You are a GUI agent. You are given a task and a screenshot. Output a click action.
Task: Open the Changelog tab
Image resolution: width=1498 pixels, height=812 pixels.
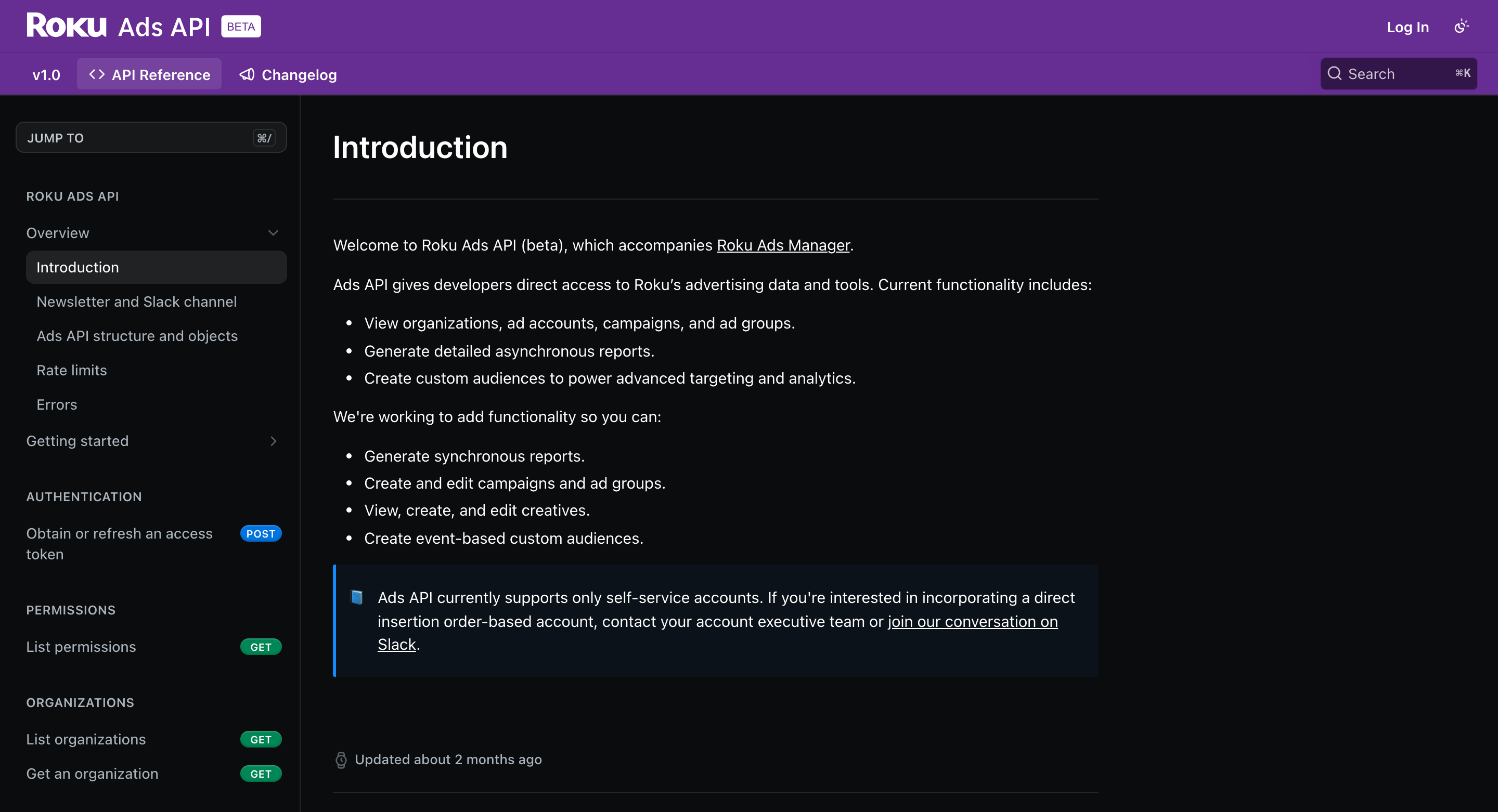(x=288, y=74)
